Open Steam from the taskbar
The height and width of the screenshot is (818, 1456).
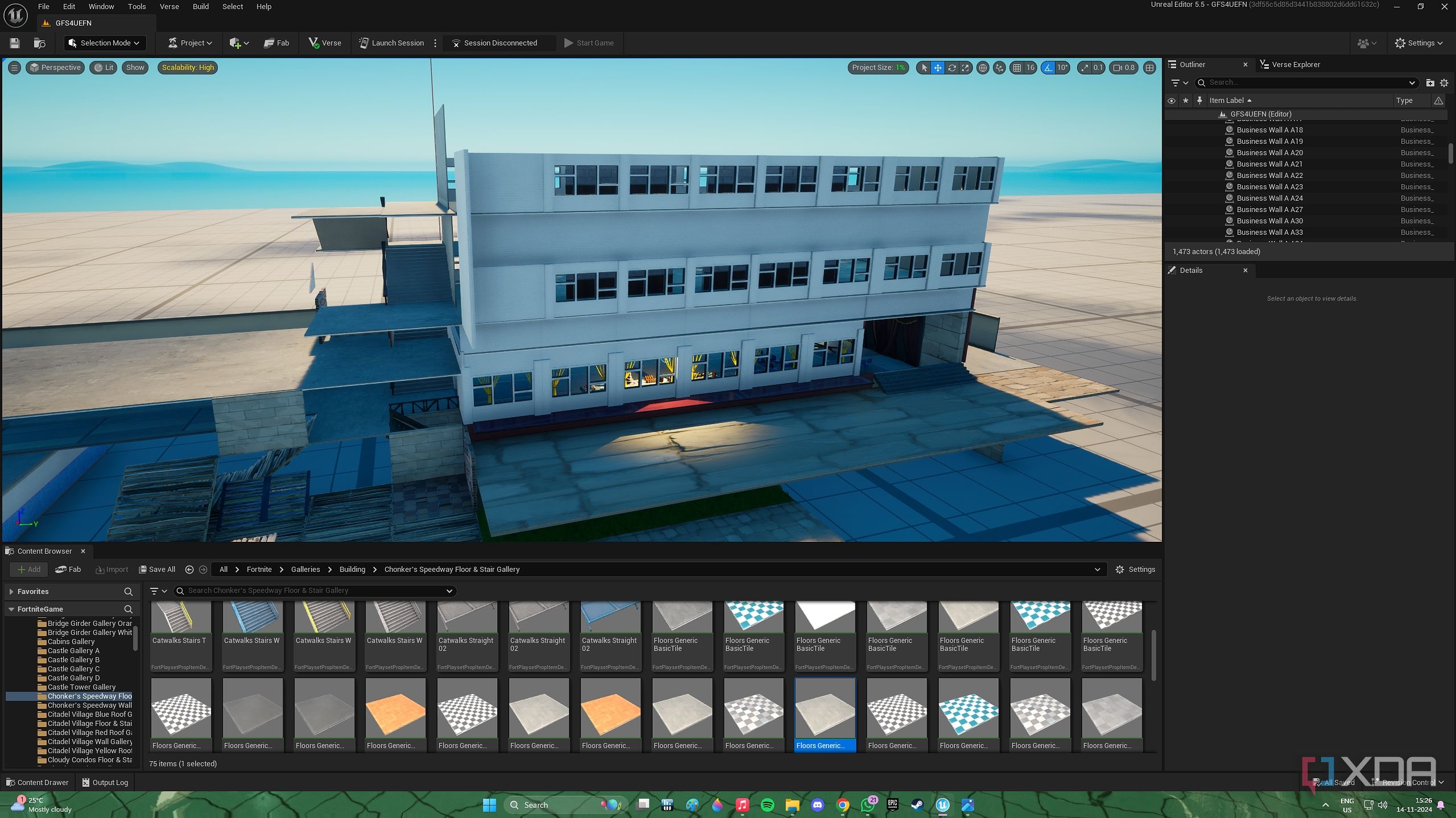917,805
